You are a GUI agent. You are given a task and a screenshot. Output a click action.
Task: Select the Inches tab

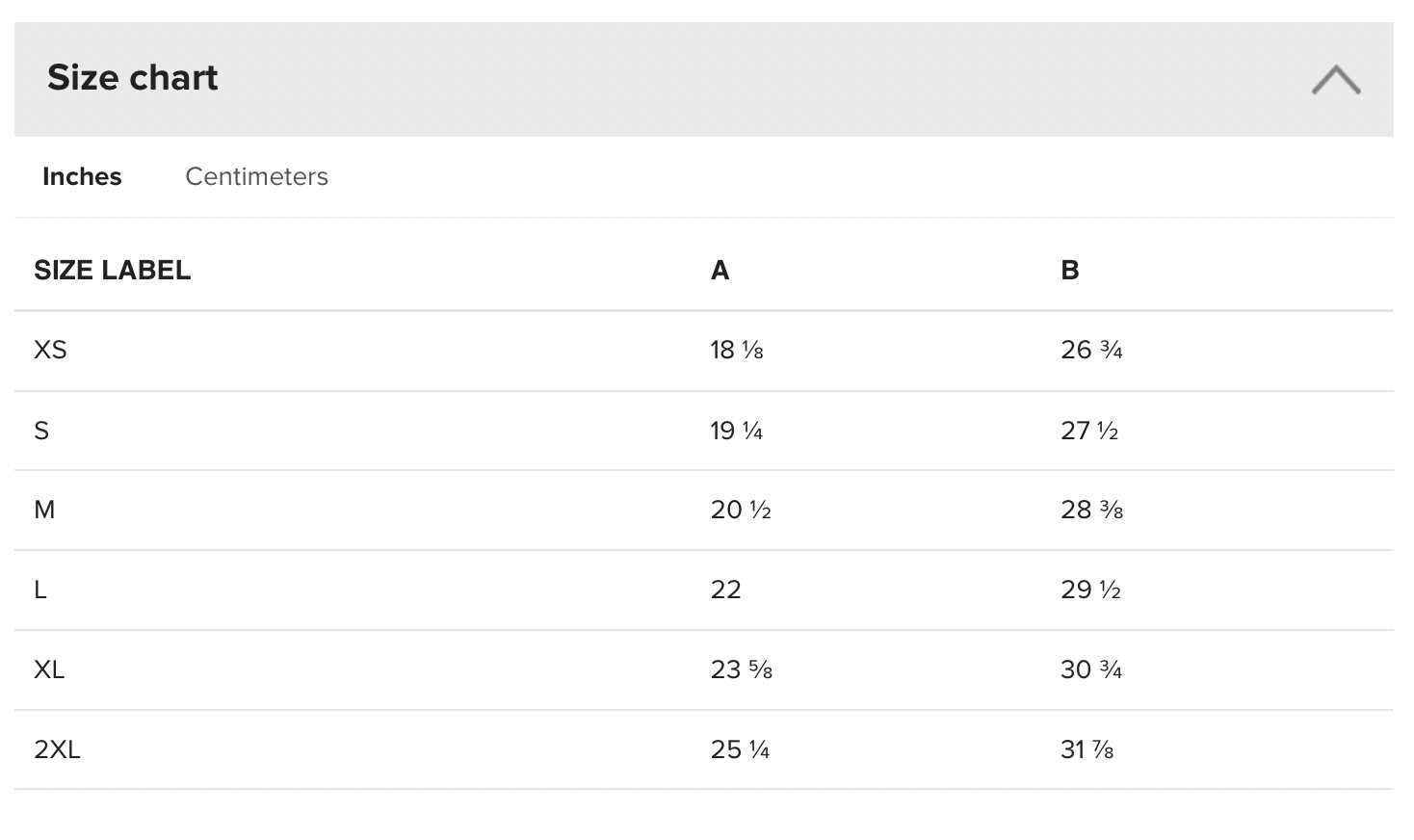pyautogui.click(x=82, y=176)
